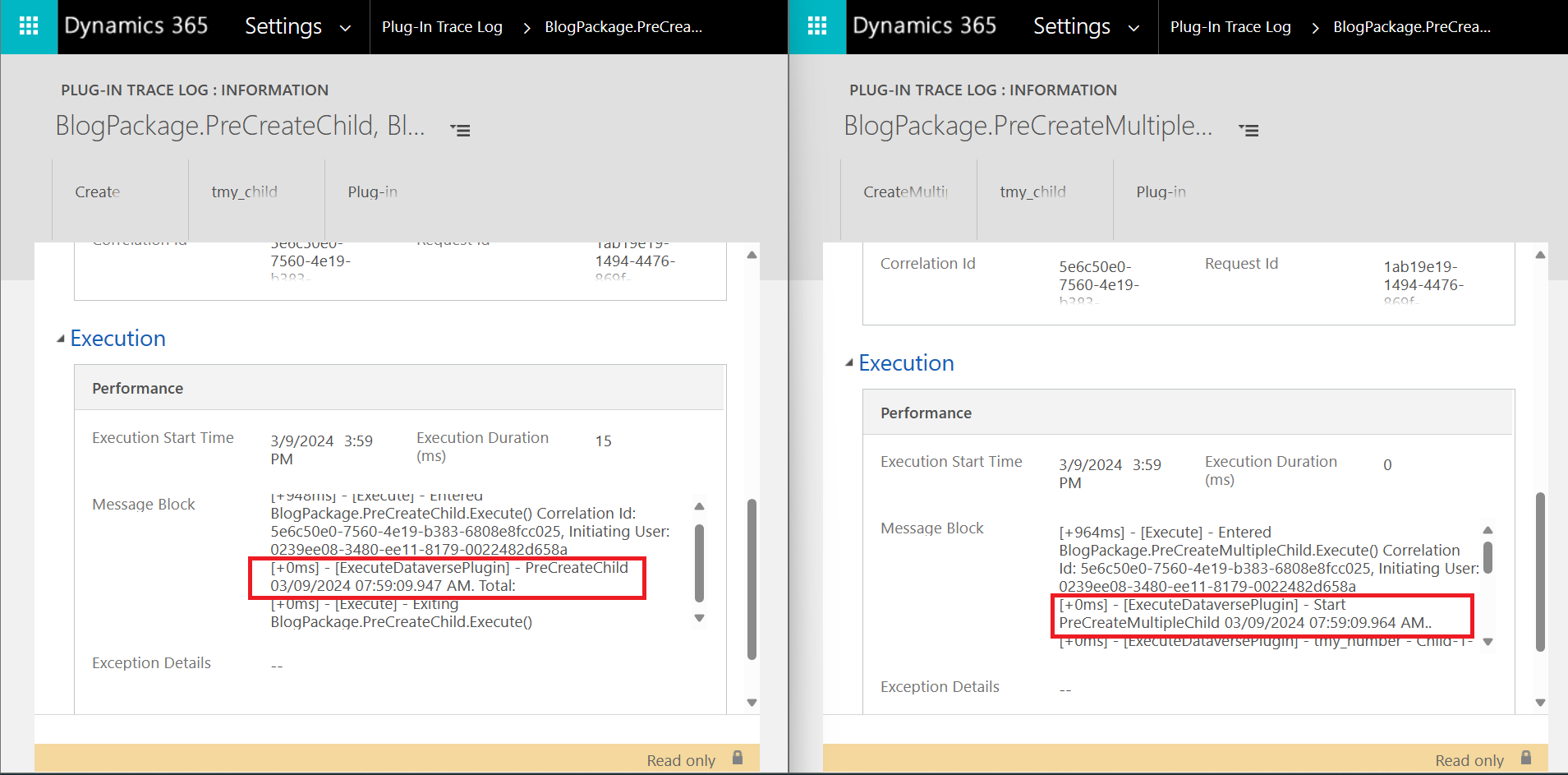Click form scroll-up arrow in left window
This screenshot has width=1568, height=775.
752,255
